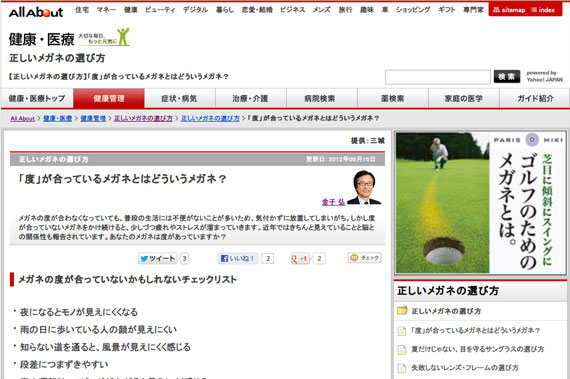The image size is (570, 379).
Task: Click the All About logo
Action: (36, 12)
